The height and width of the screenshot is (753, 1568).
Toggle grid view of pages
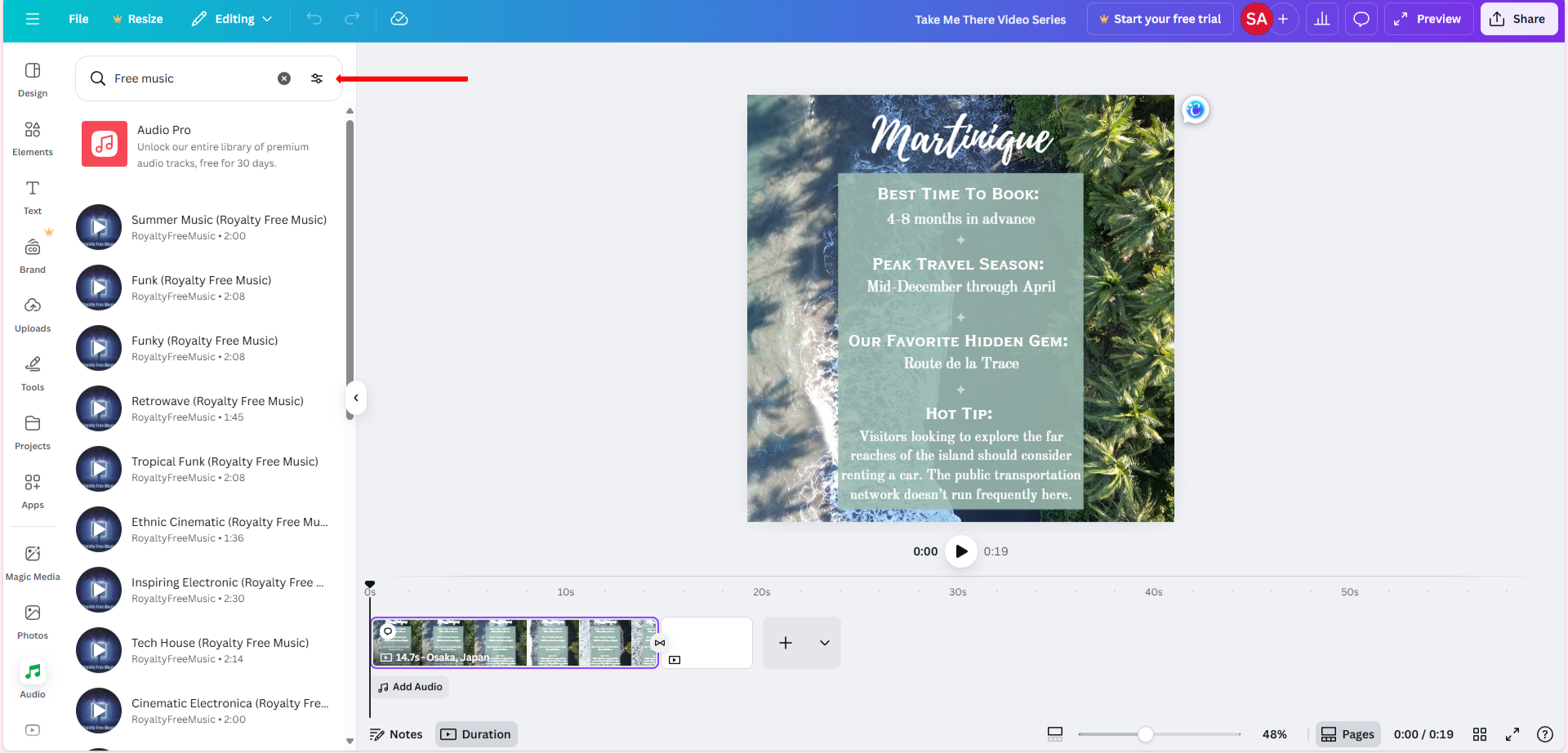click(1480, 734)
